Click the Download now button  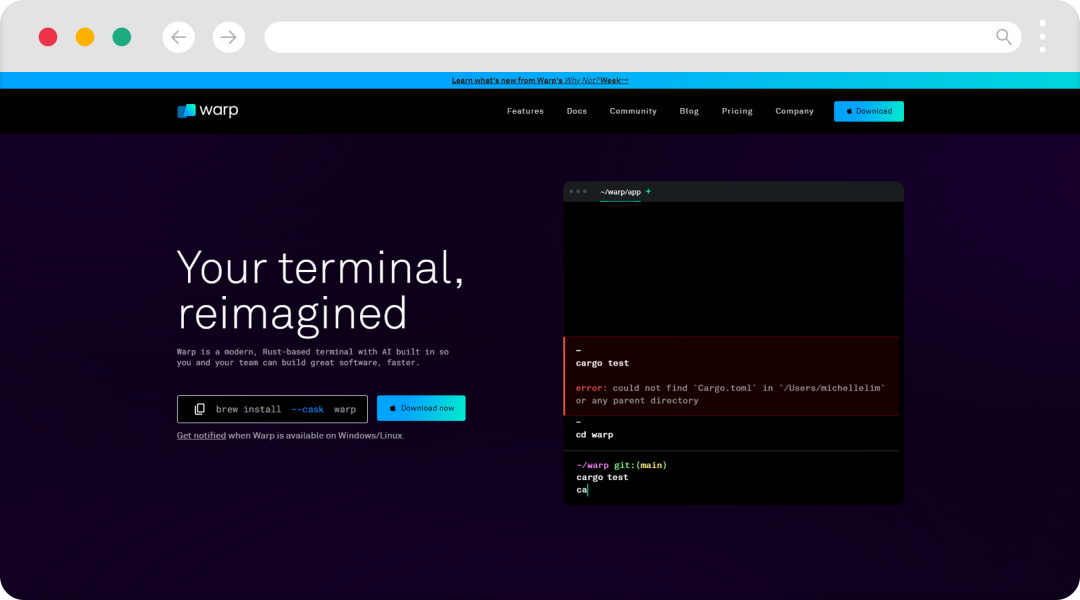(421, 408)
